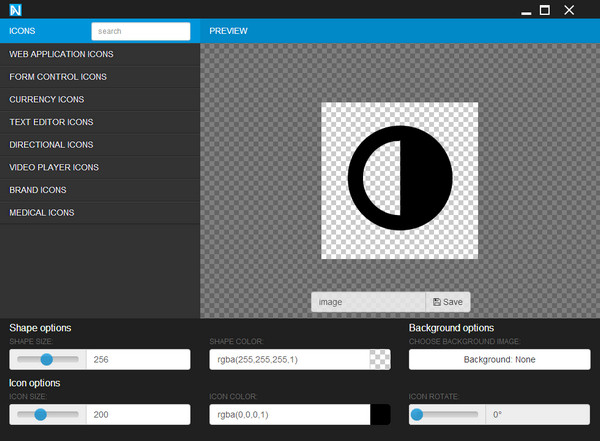The image size is (600, 441).
Task: Expand Medical Icons category
Action: coord(42,213)
